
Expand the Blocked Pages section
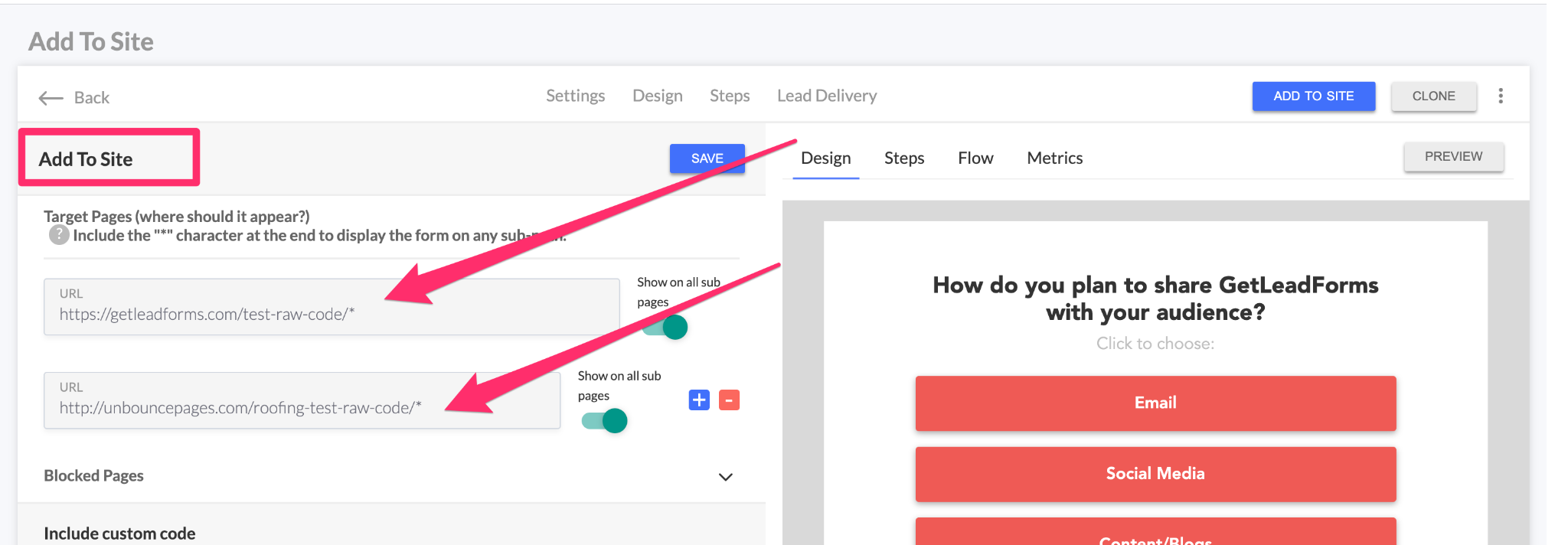pyautogui.click(x=94, y=476)
